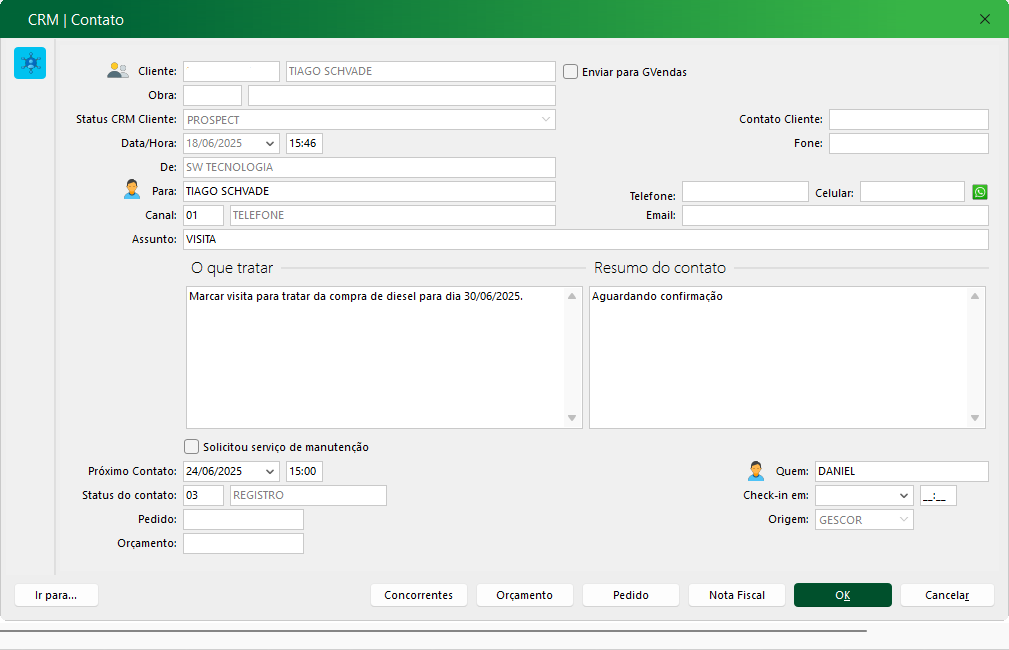Close the CRM Contato window
1009x650 pixels.
[985, 19]
